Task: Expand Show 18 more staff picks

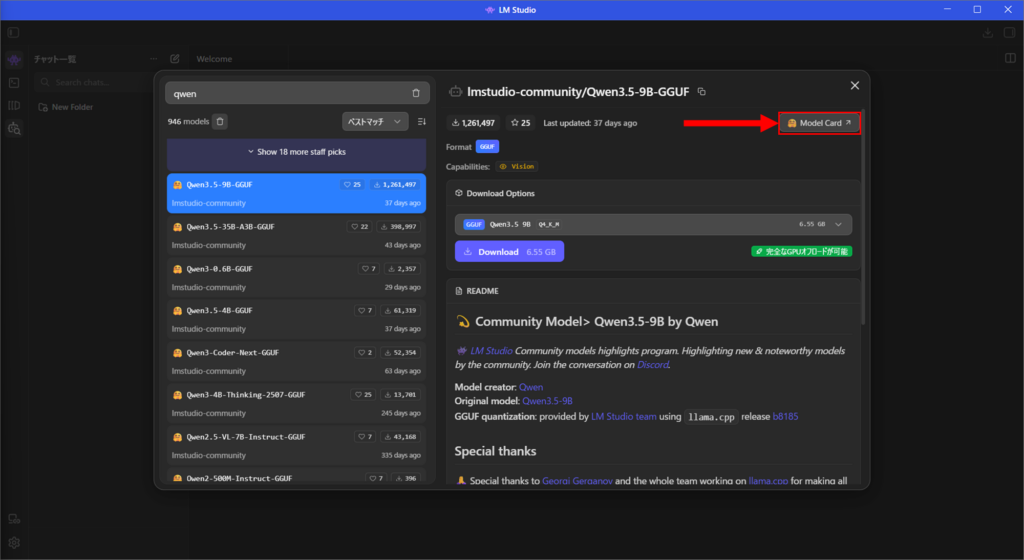Action: pyautogui.click(x=296, y=152)
